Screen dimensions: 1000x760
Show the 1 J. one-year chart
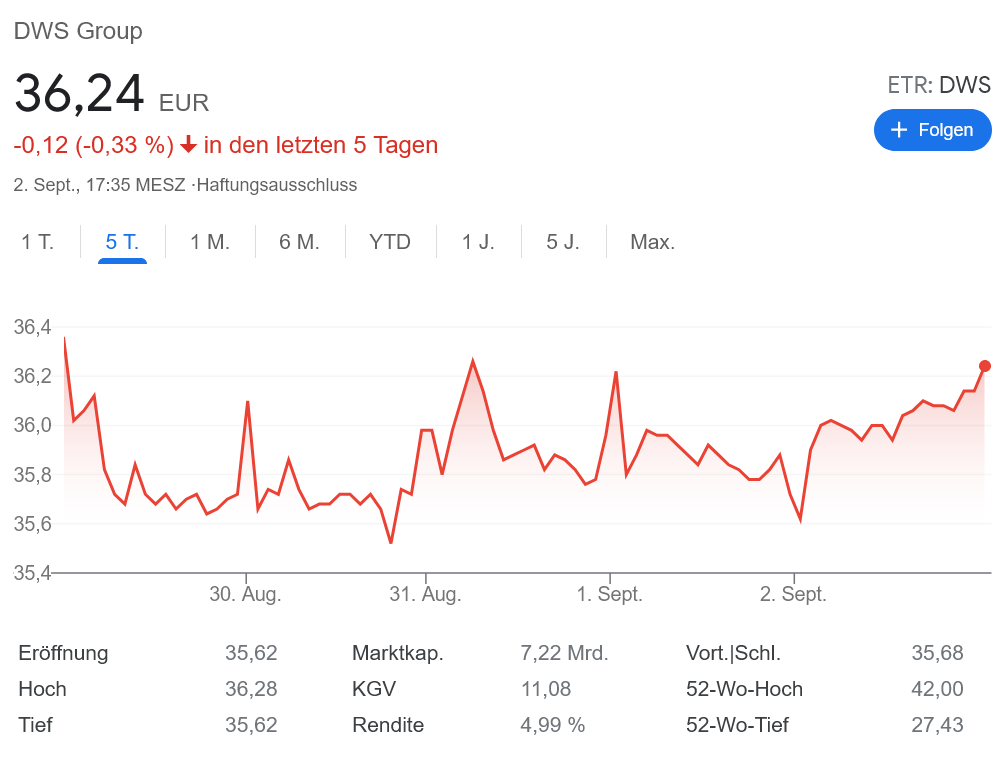[x=478, y=242]
